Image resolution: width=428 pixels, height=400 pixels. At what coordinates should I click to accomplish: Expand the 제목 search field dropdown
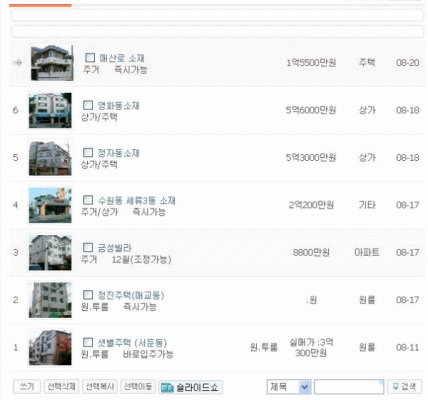pos(289,387)
